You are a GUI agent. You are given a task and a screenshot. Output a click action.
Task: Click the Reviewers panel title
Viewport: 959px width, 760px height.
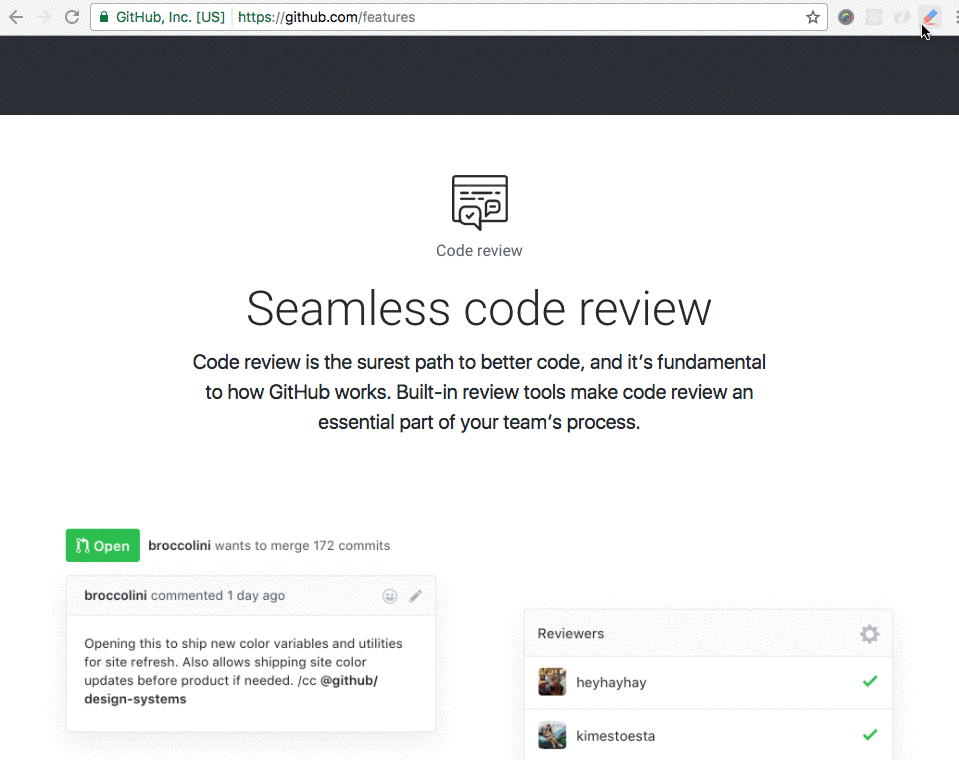[571, 633]
